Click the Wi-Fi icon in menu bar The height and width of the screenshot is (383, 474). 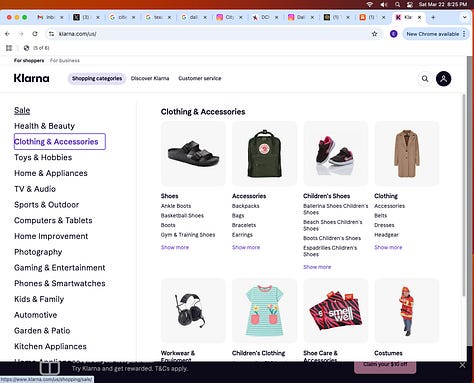[369, 4]
